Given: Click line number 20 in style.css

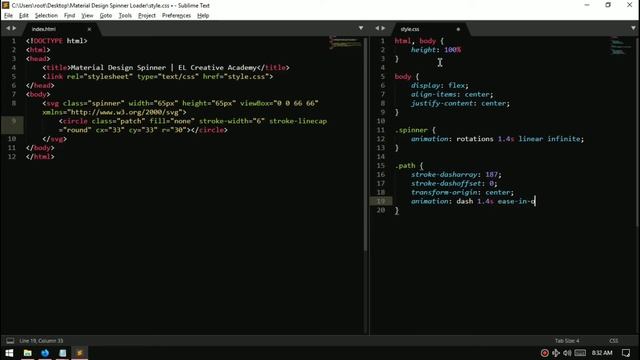Looking at the screenshot, I should coord(380,210).
